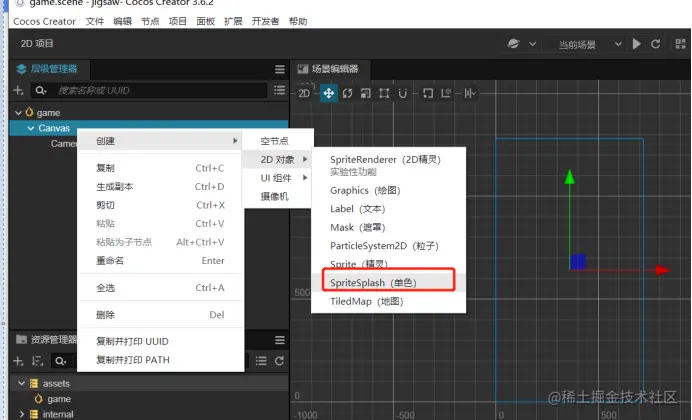Open the preview platform dropdown arrow
Screen dimensions: 692x420
(532, 44)
